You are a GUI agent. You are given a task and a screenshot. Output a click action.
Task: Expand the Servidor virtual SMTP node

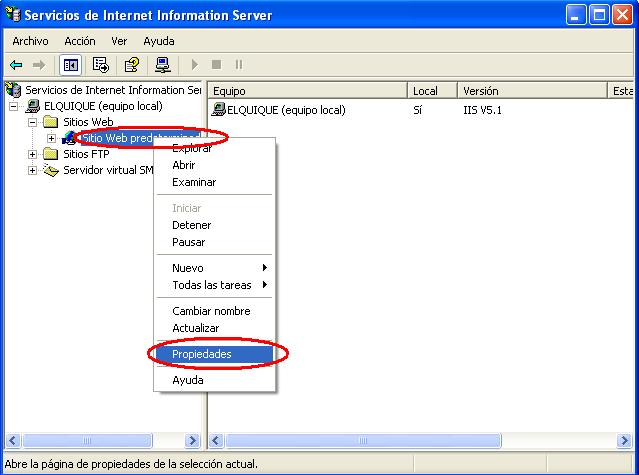pos(32,170)
